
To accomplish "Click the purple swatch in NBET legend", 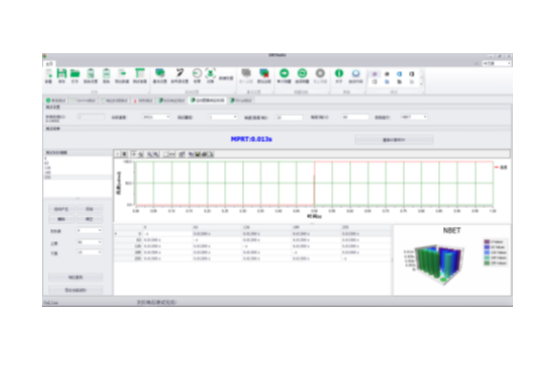I will click(x=487, y=242).
